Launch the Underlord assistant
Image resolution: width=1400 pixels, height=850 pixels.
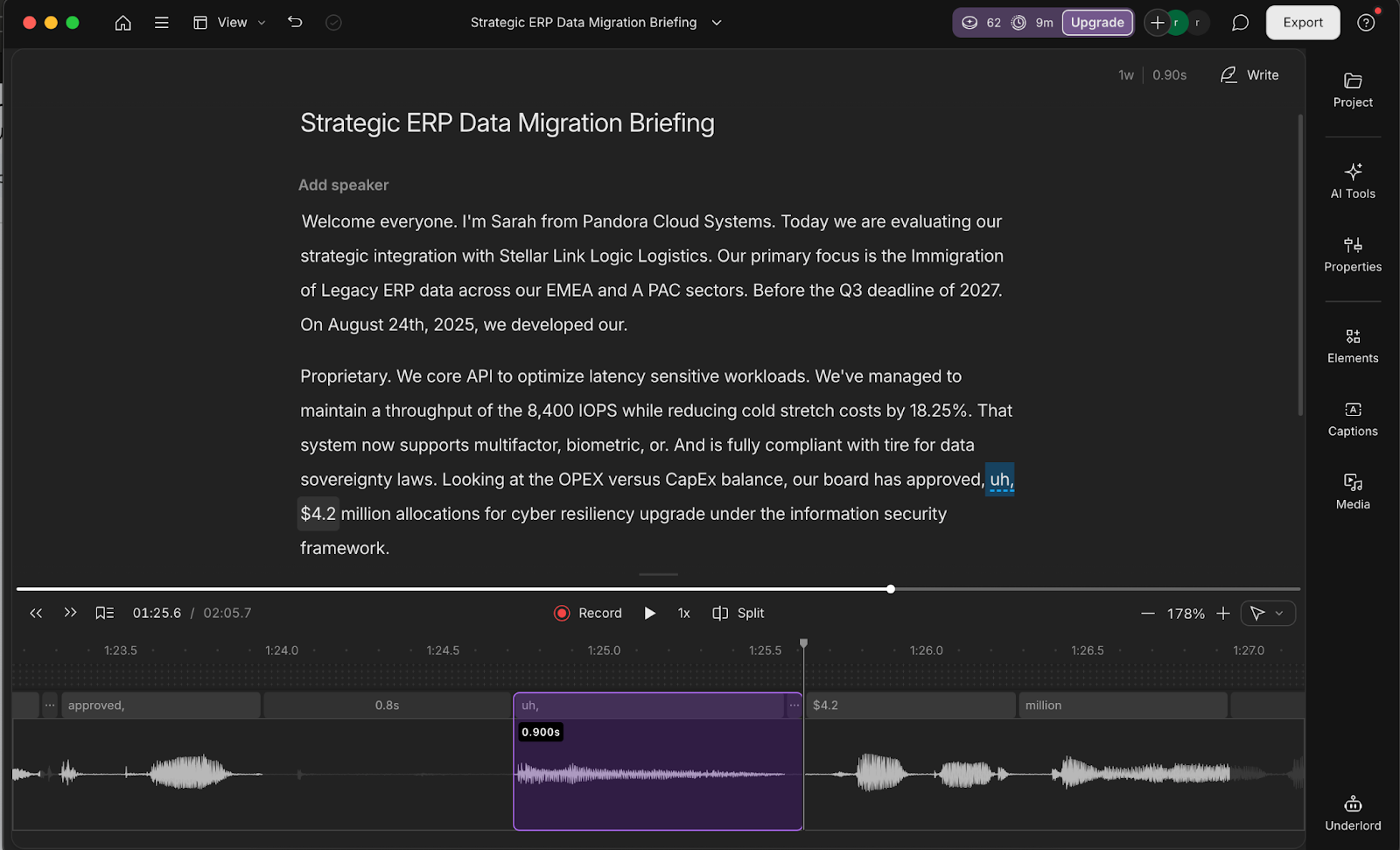click(1352, 812)
